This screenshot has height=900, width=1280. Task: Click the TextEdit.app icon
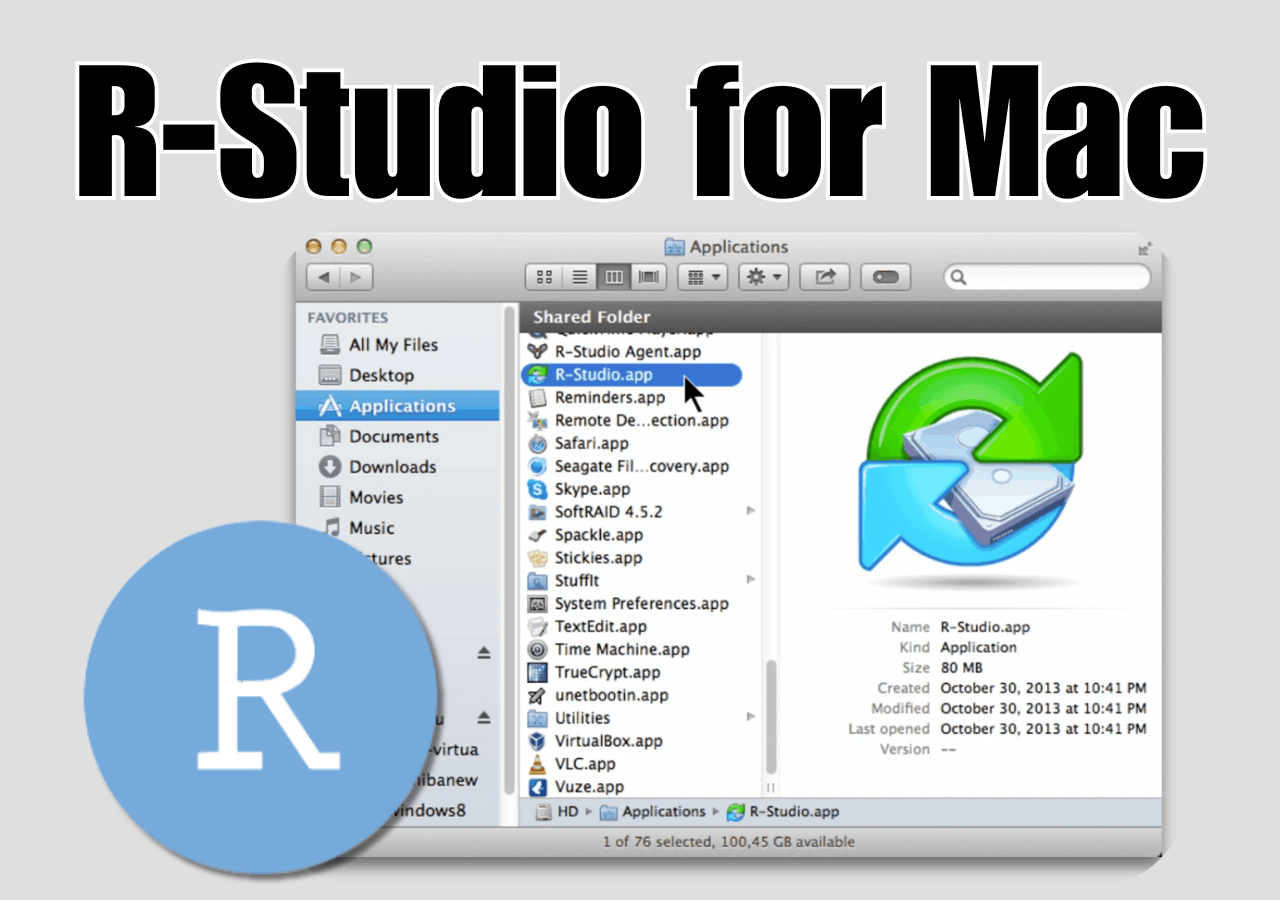point(538,627)
